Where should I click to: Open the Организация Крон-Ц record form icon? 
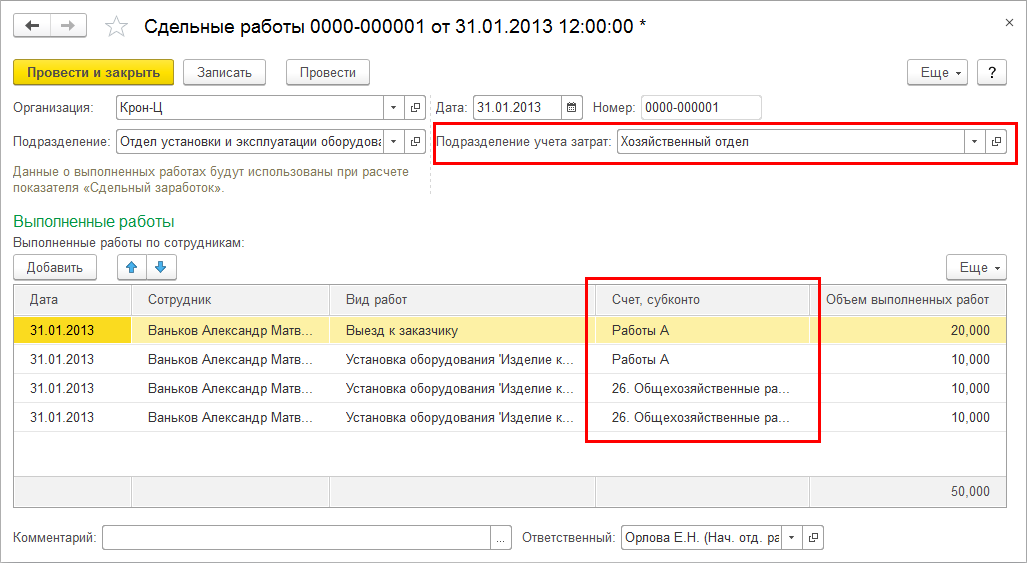tap(415, 108)
